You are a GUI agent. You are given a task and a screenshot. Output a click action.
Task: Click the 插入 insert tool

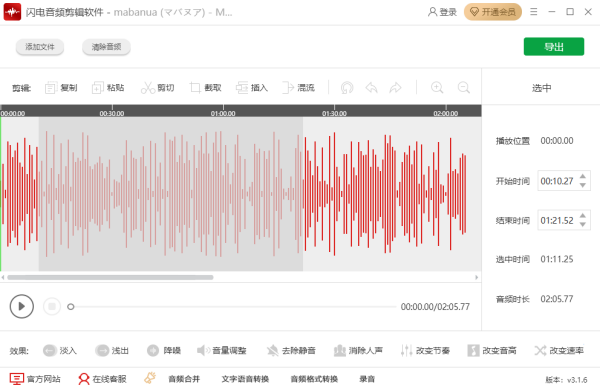252,88
